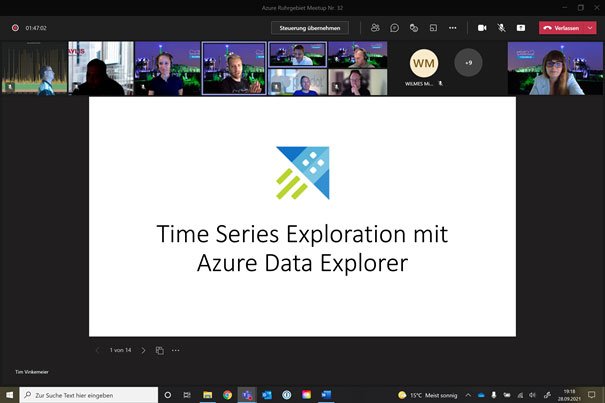605x403 pixels.
Task: Click the Verlassen leave button
Action: 562,28
